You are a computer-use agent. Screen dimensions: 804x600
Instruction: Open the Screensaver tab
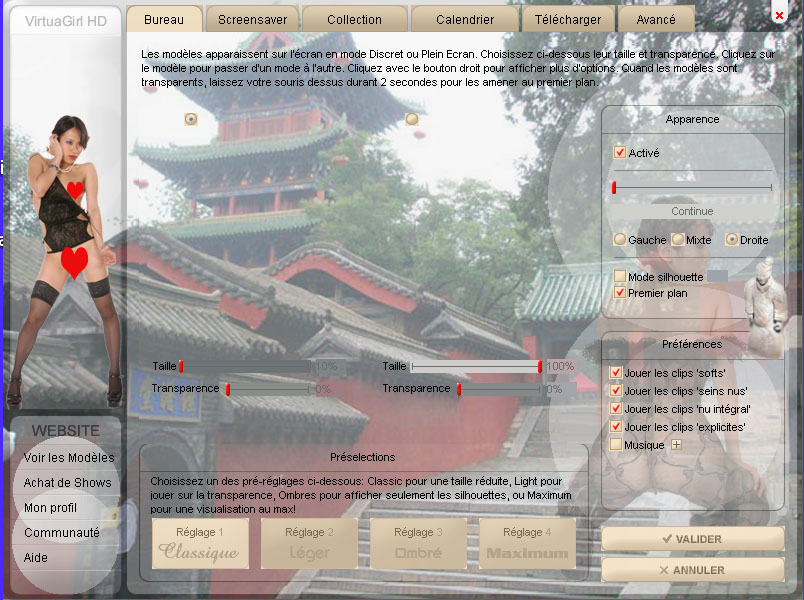(x=252, y=19)
